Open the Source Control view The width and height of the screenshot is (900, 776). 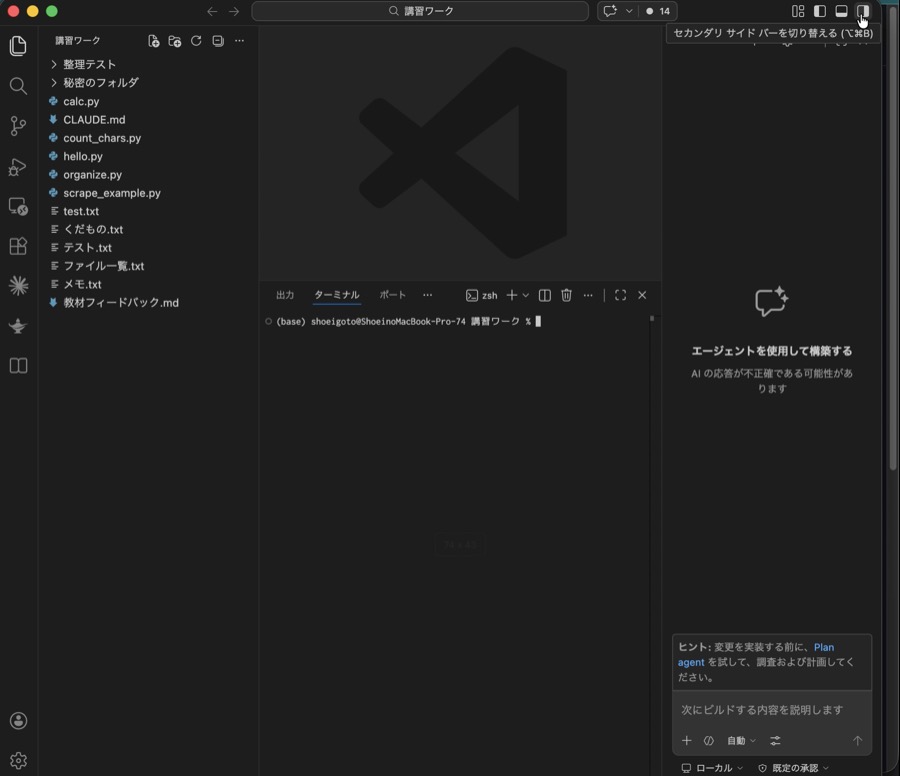18,126
